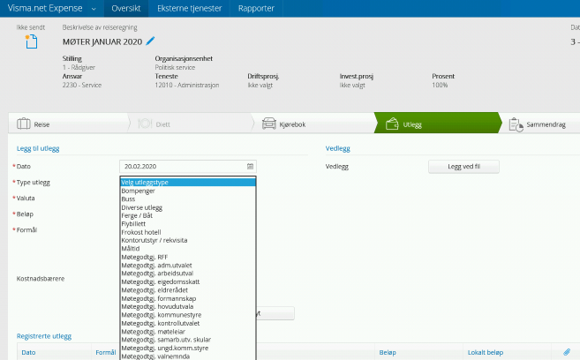
Task: Select Møtegodtgj. samarb.utv. skular option
Action: (188, 339)
